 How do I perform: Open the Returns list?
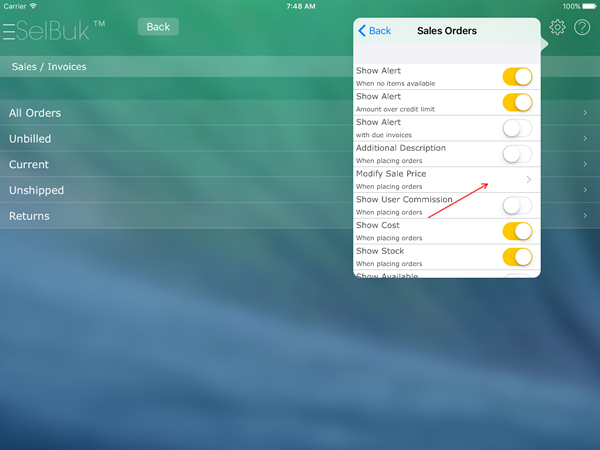29,217
